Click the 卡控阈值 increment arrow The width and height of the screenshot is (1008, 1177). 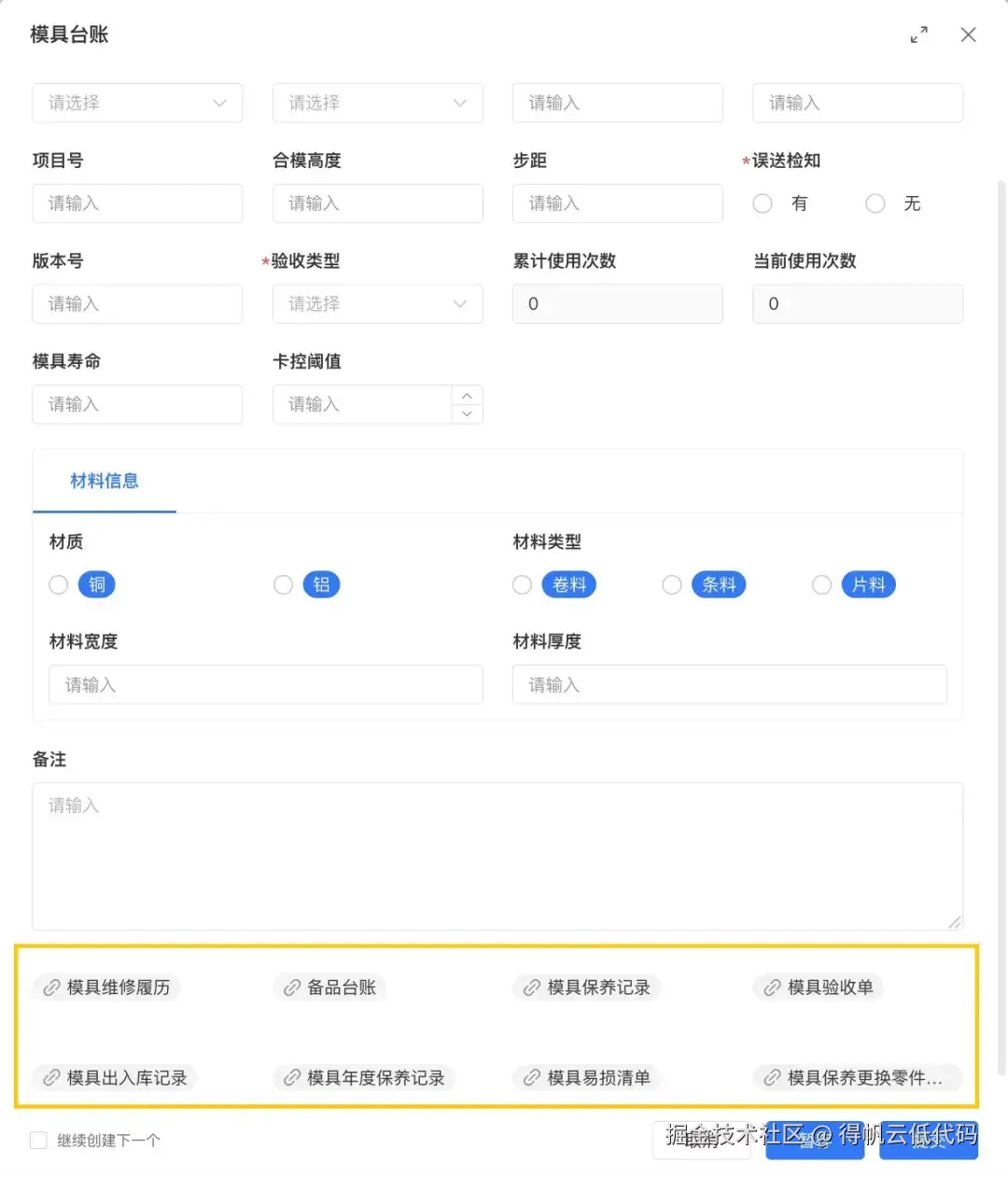click(x=467, y=395)
